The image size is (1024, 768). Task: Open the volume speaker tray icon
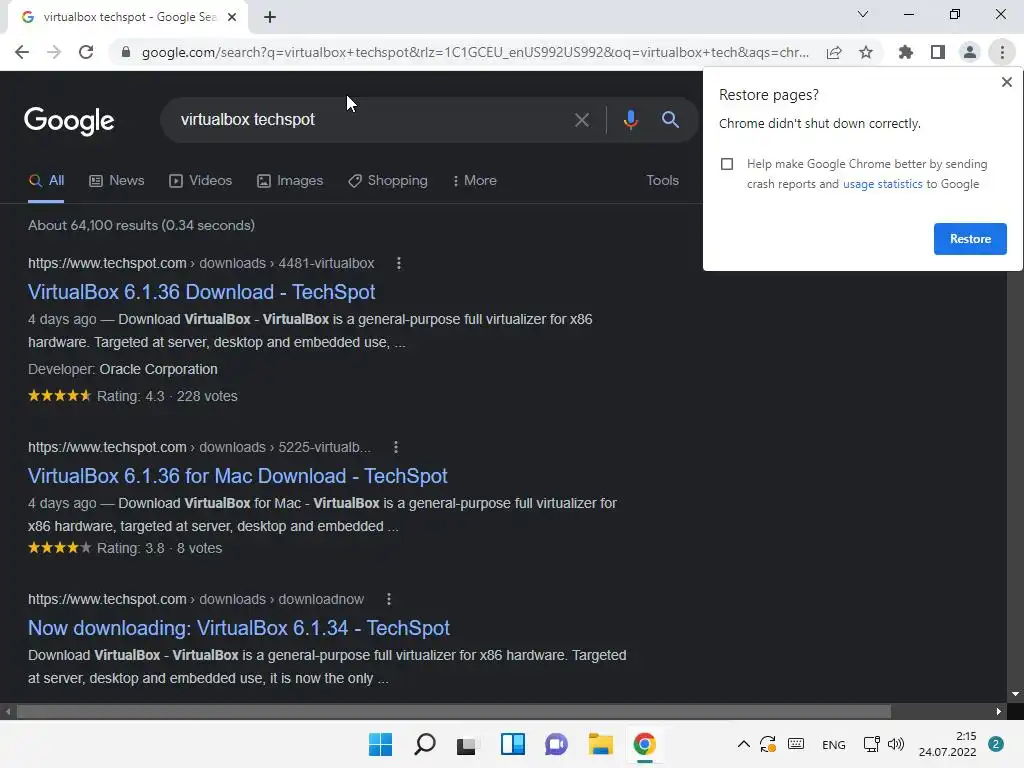tap(896, 744)
